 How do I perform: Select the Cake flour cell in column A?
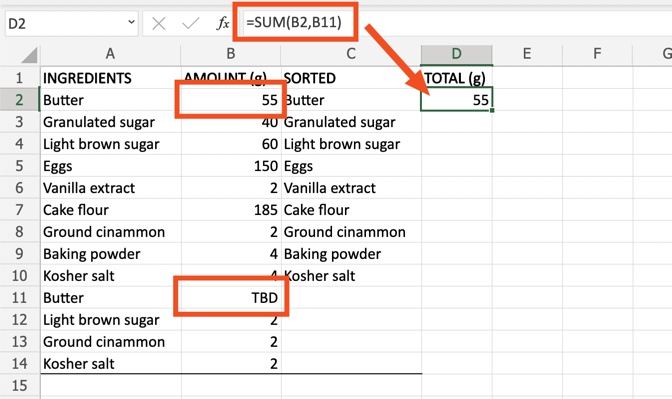pos(111,210)
